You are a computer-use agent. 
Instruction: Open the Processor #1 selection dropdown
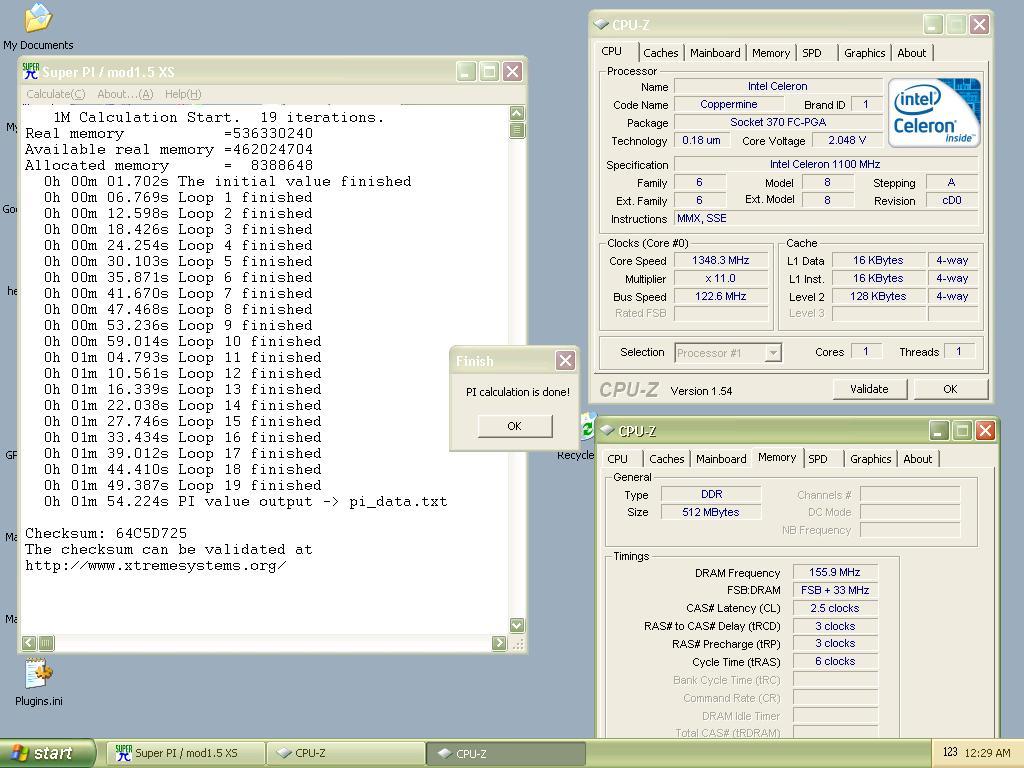(773, 353)
